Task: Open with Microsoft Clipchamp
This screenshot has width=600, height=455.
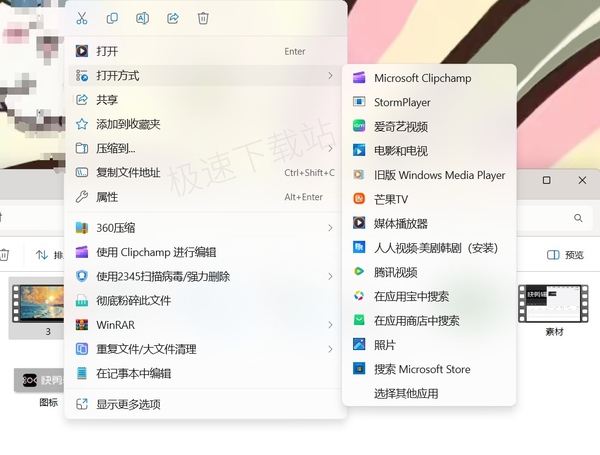Action: pyautogui.click(x=429, y=78)
